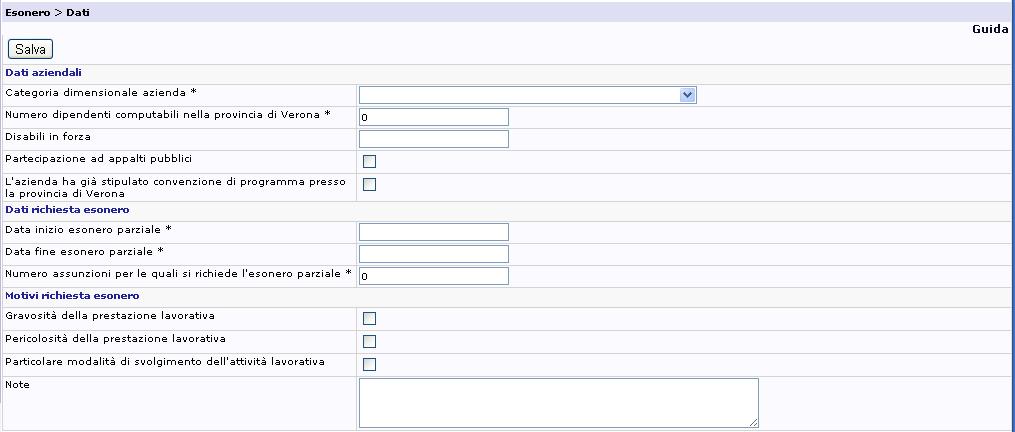1015x432 pixels.
Task: Open the Guida help link
Action: coord(989,30)
